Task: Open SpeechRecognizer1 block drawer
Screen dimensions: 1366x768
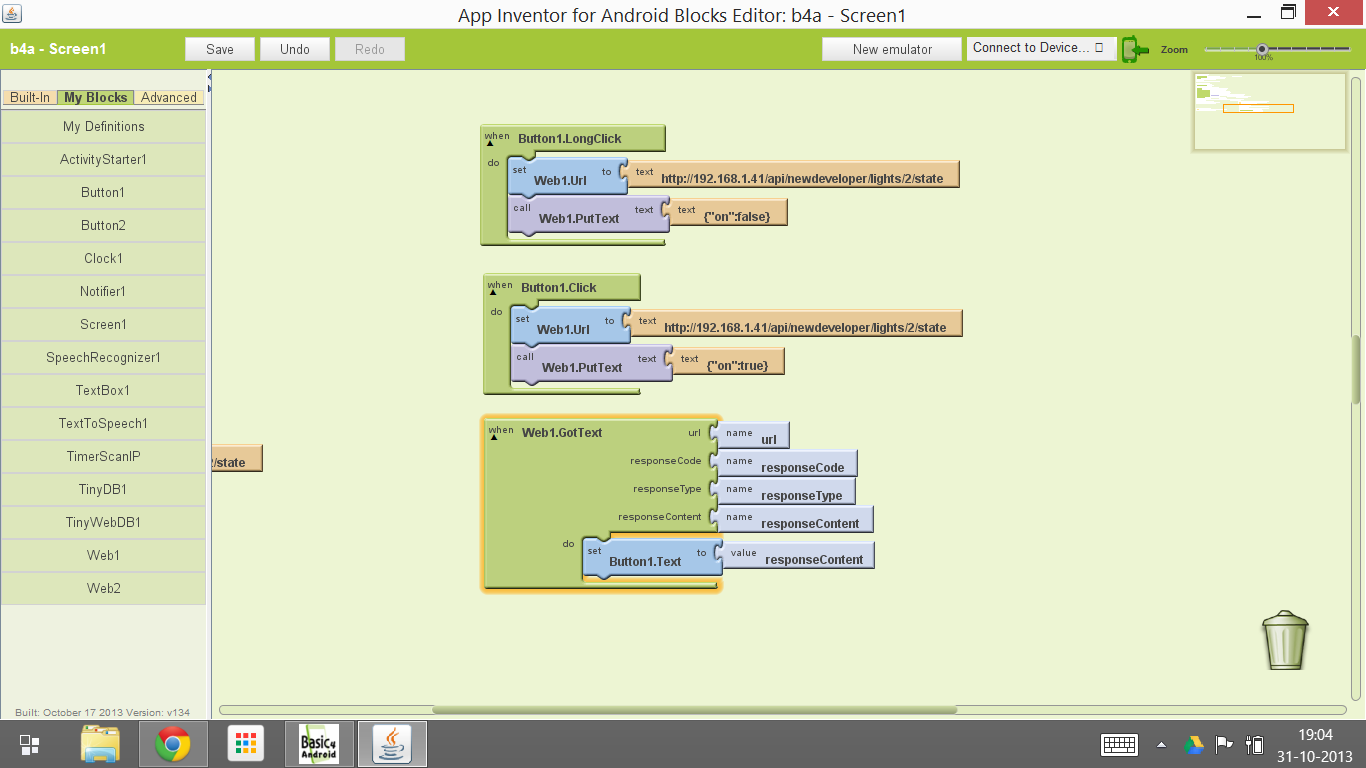Action: [x=103, y=358]
